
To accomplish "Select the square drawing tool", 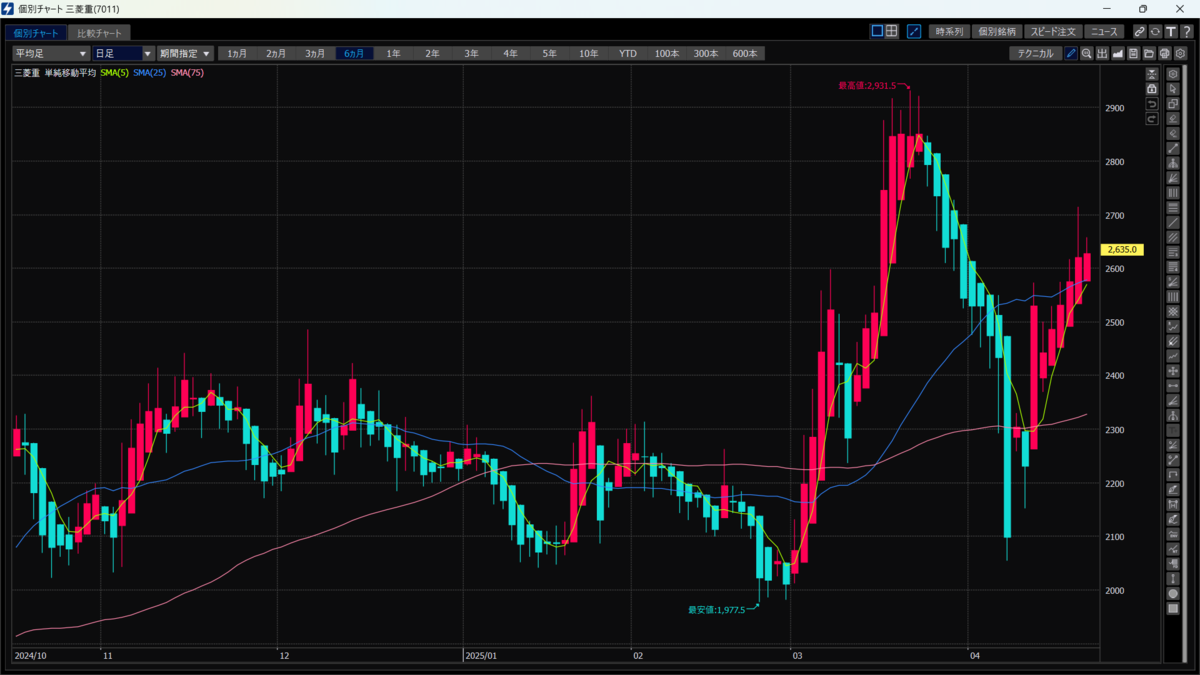I will 1173,608.
